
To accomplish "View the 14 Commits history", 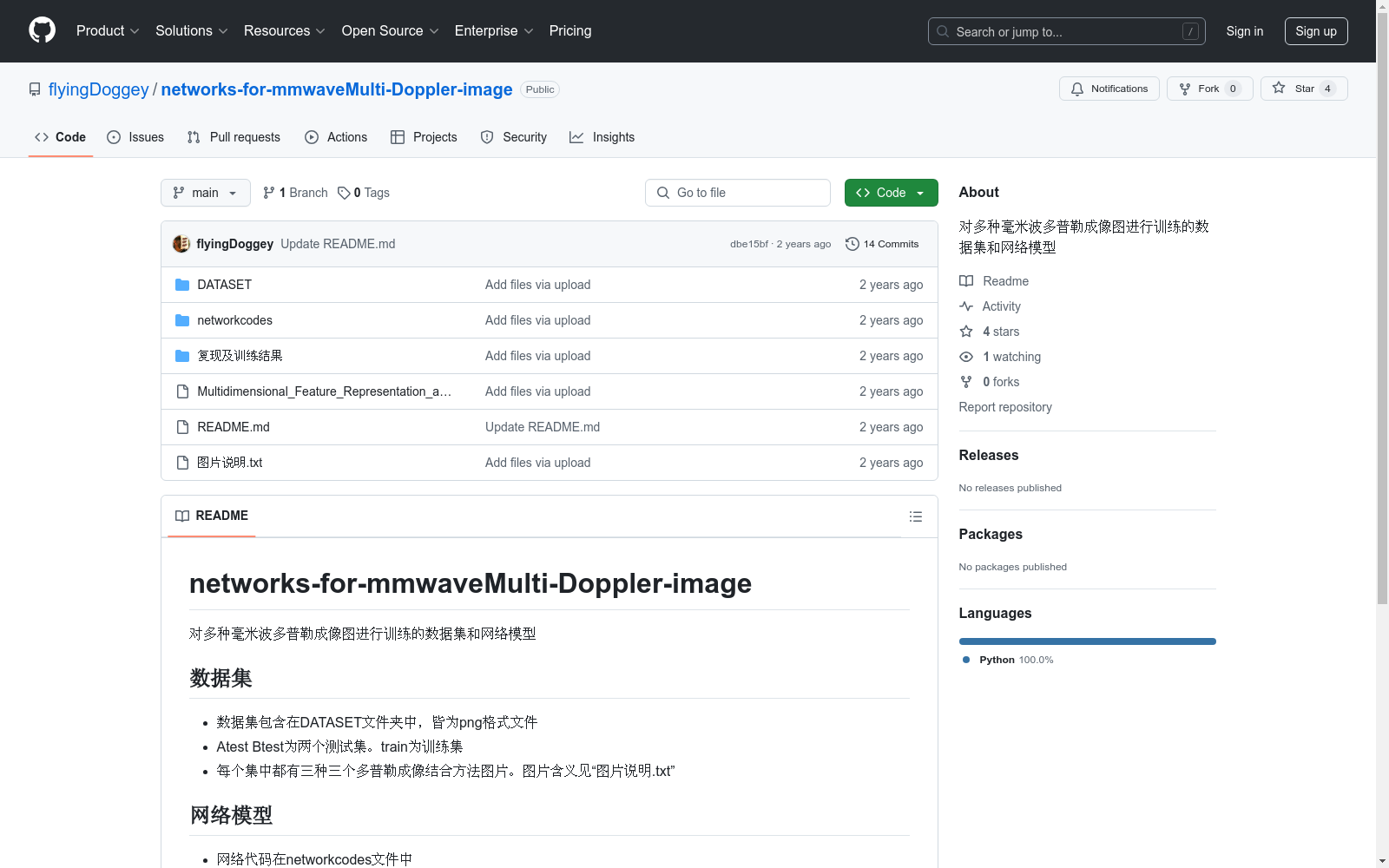I will pos(882,244).
